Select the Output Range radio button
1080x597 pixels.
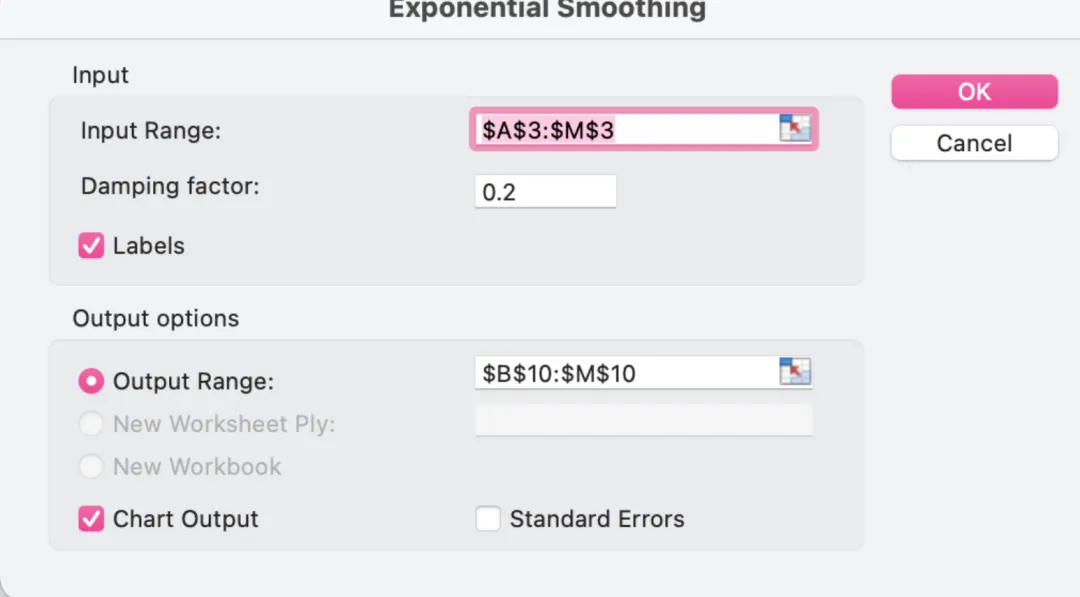pos(92,381)
